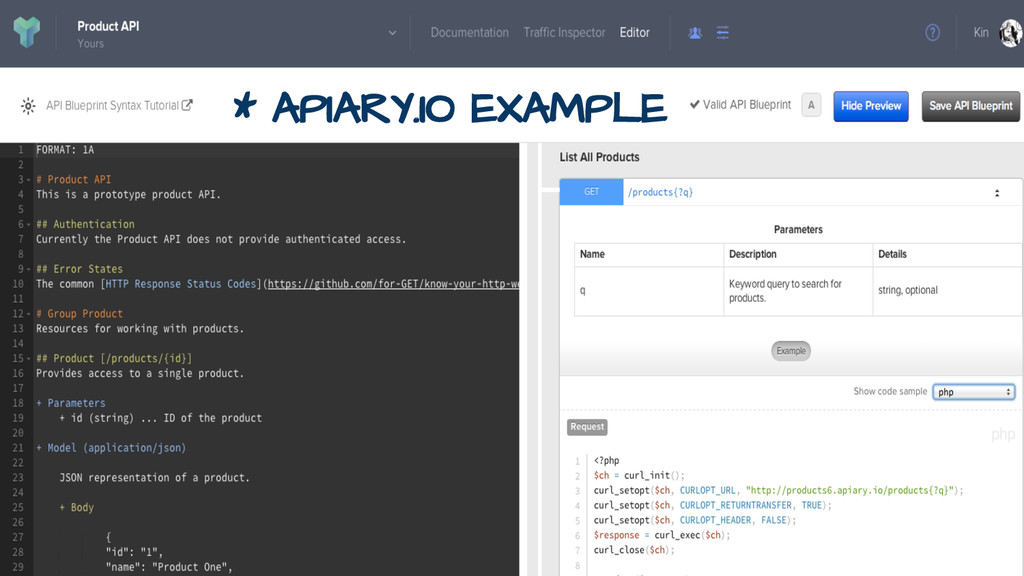
Task: Click the curl_exec line in code sample
Action: [x=662, y=535]
